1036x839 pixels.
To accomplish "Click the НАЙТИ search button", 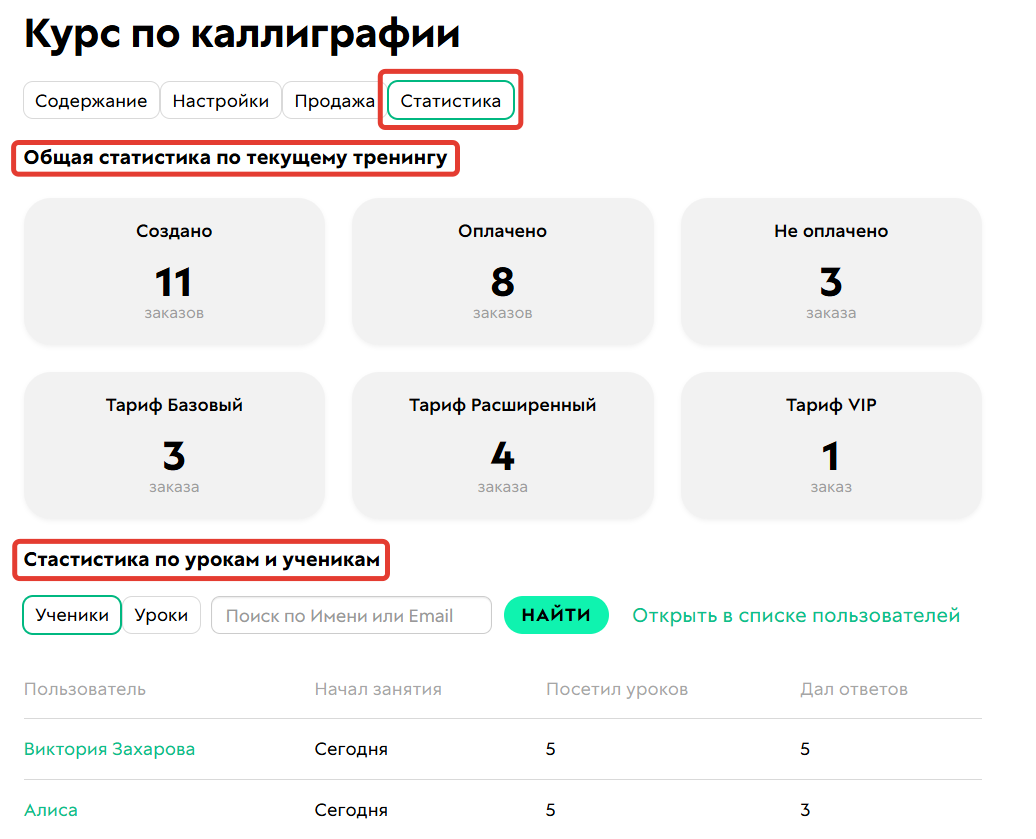I will pos(556,615).
